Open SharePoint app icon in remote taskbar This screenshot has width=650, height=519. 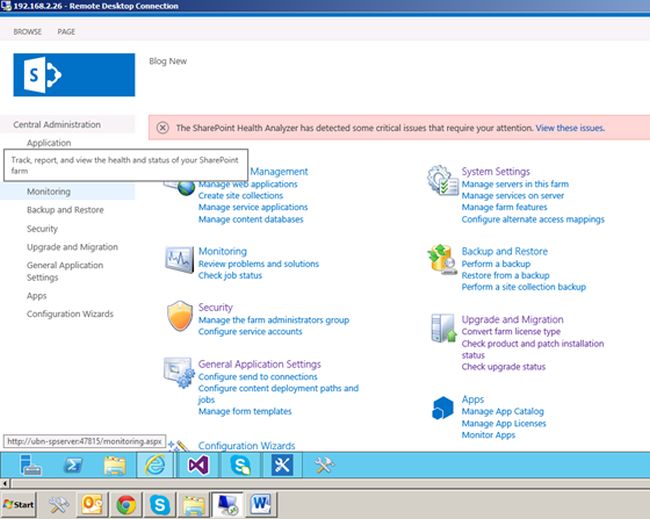[240, 465]
